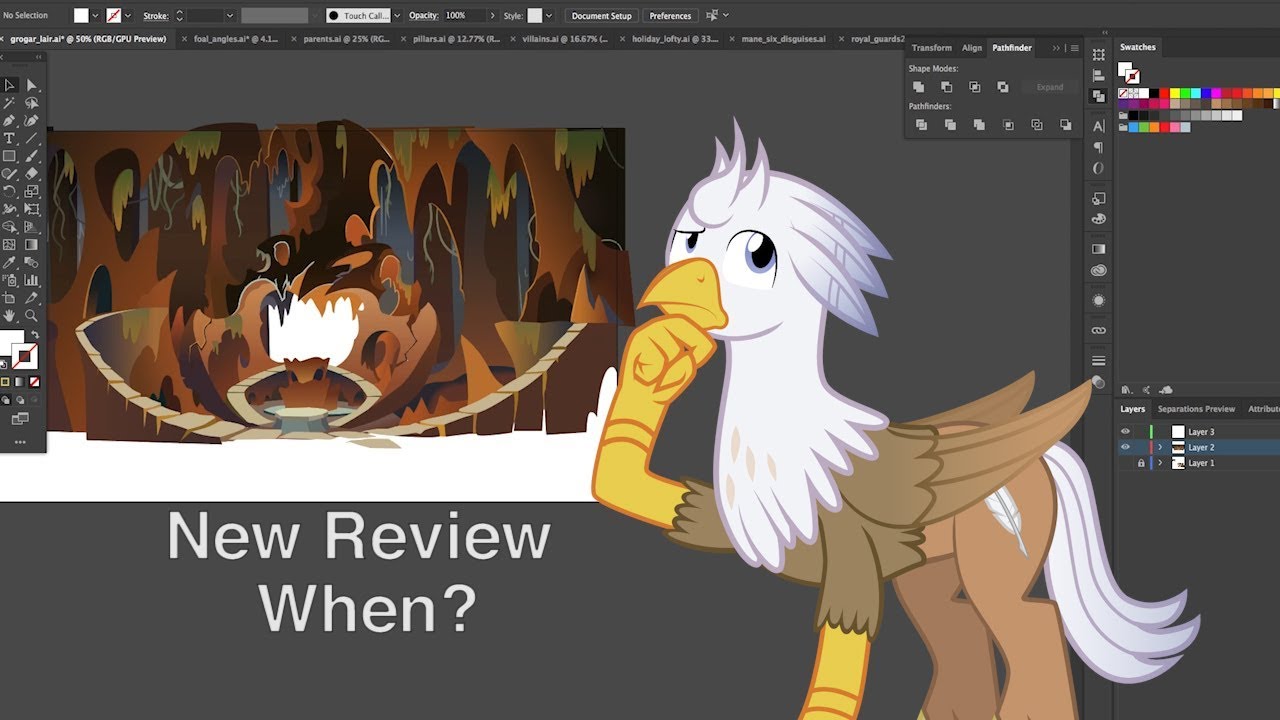
Task: Open the fill color dropdown in control bar
Action: tap(96, 16)
